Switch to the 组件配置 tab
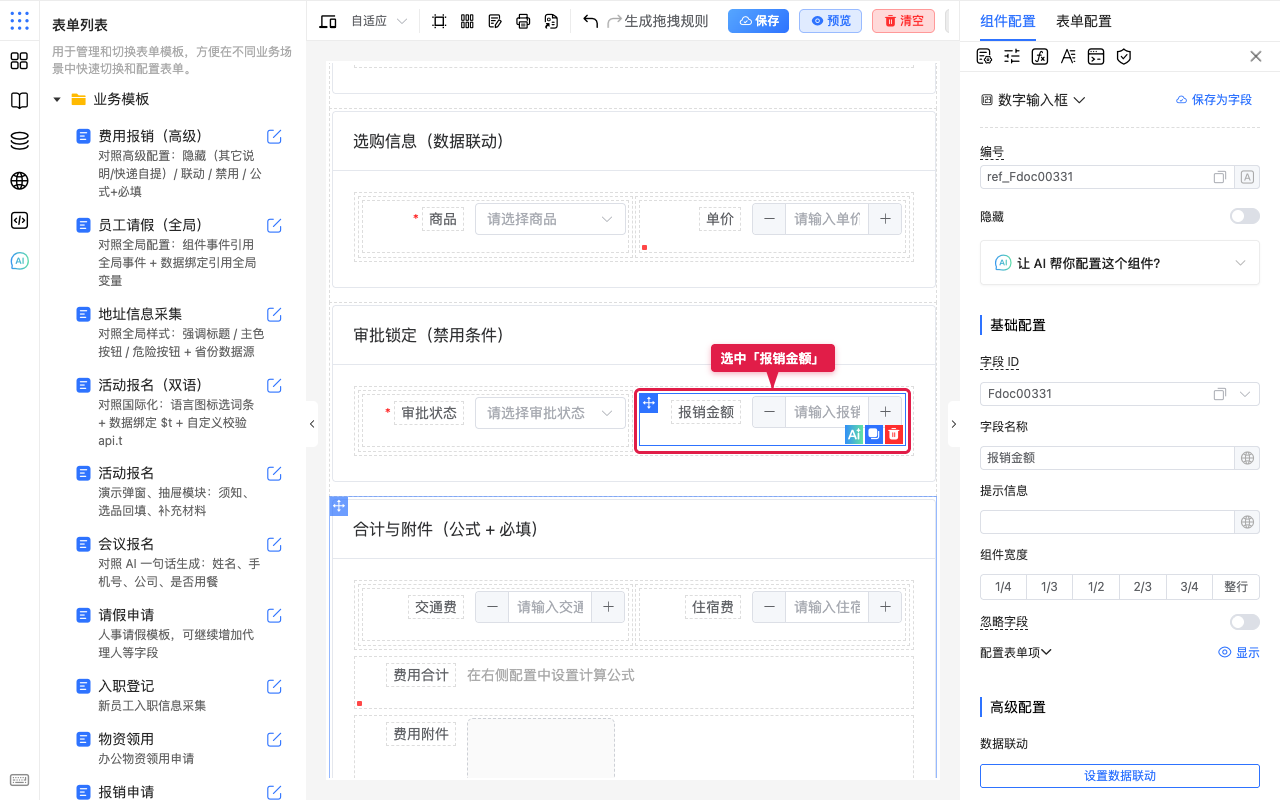 [x=1008, y=21]
